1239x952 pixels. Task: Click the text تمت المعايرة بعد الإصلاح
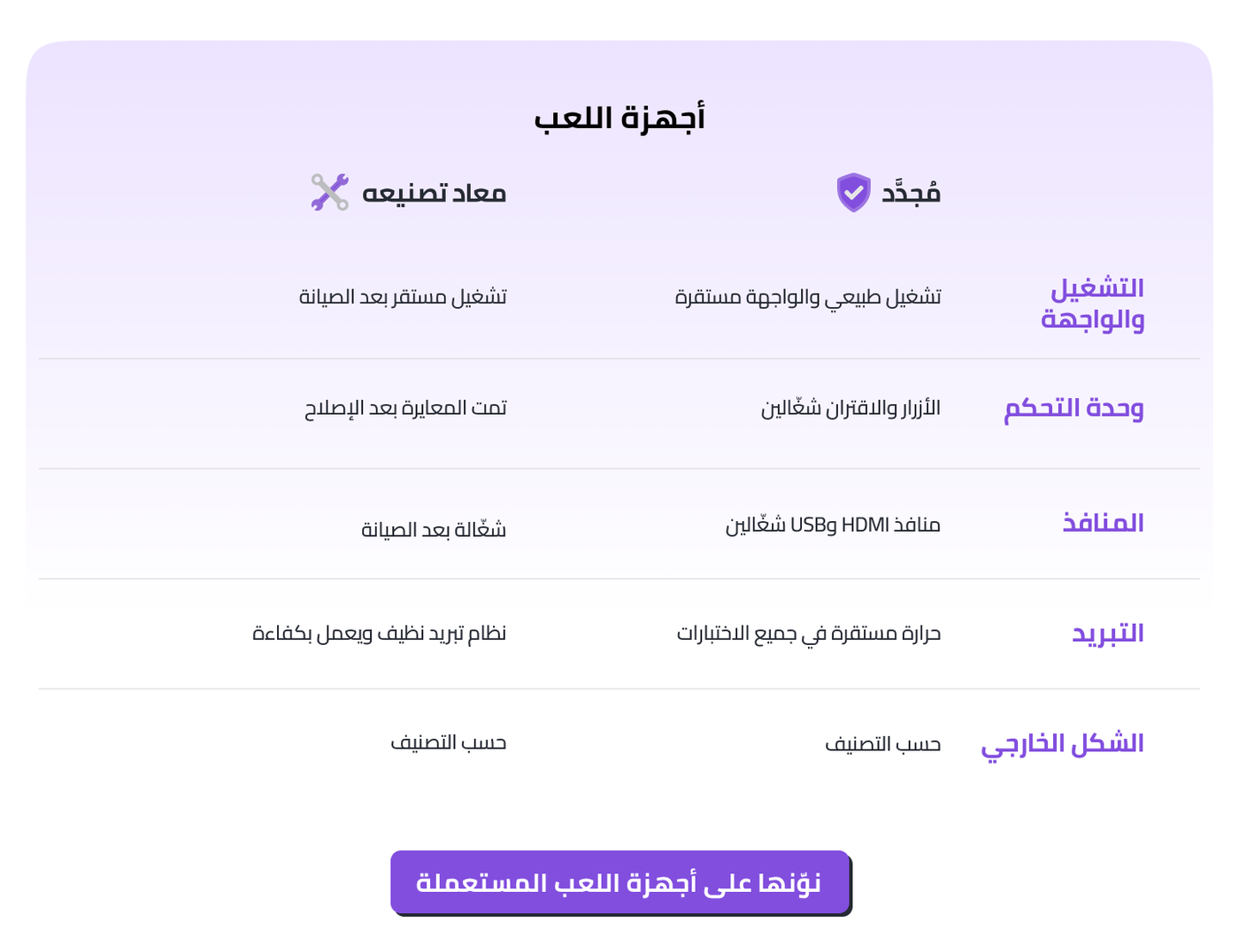405,408
